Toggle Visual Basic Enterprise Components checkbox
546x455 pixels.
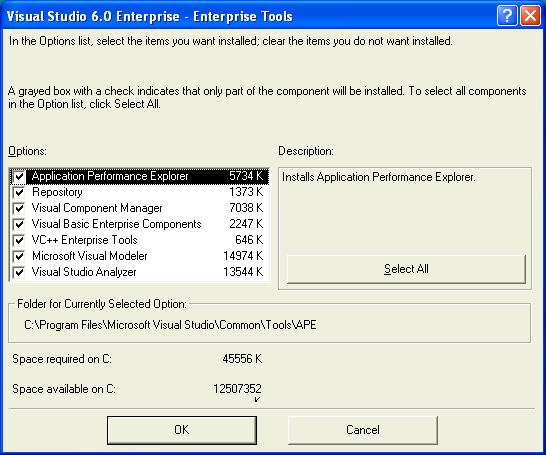(x=19, y=225)
